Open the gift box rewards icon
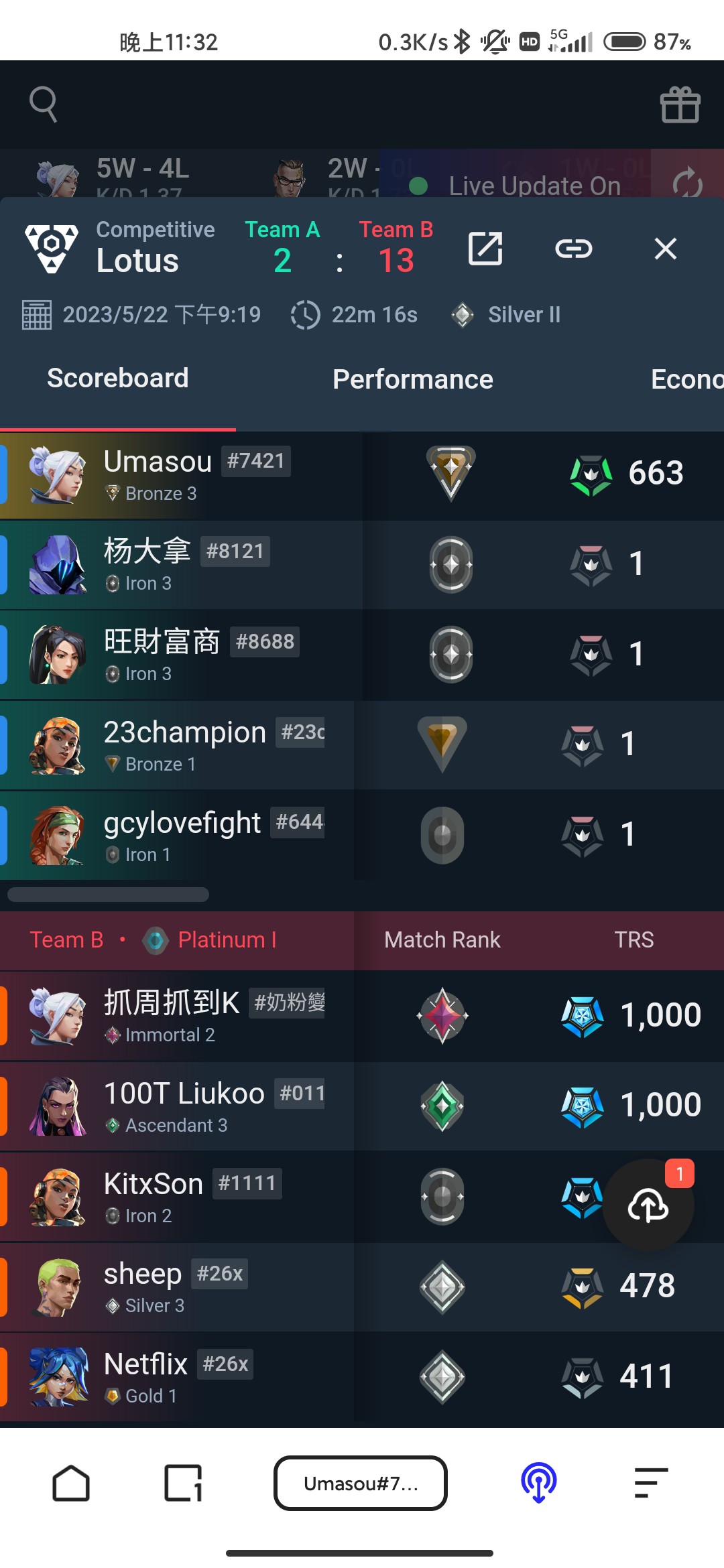 coord(680,105)
